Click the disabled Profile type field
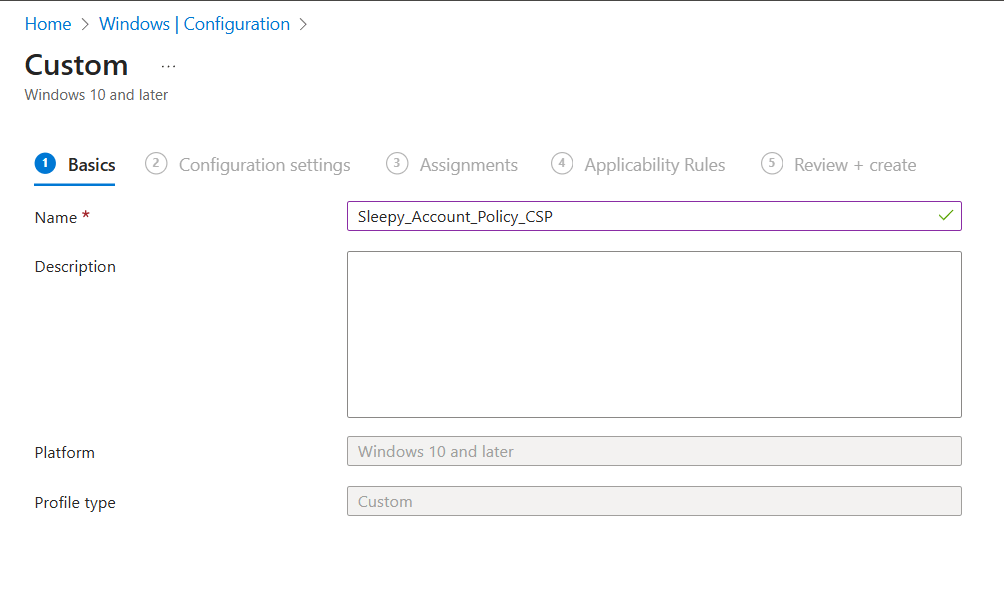This screenshot has width=1004, height=605. click(654, 501)
